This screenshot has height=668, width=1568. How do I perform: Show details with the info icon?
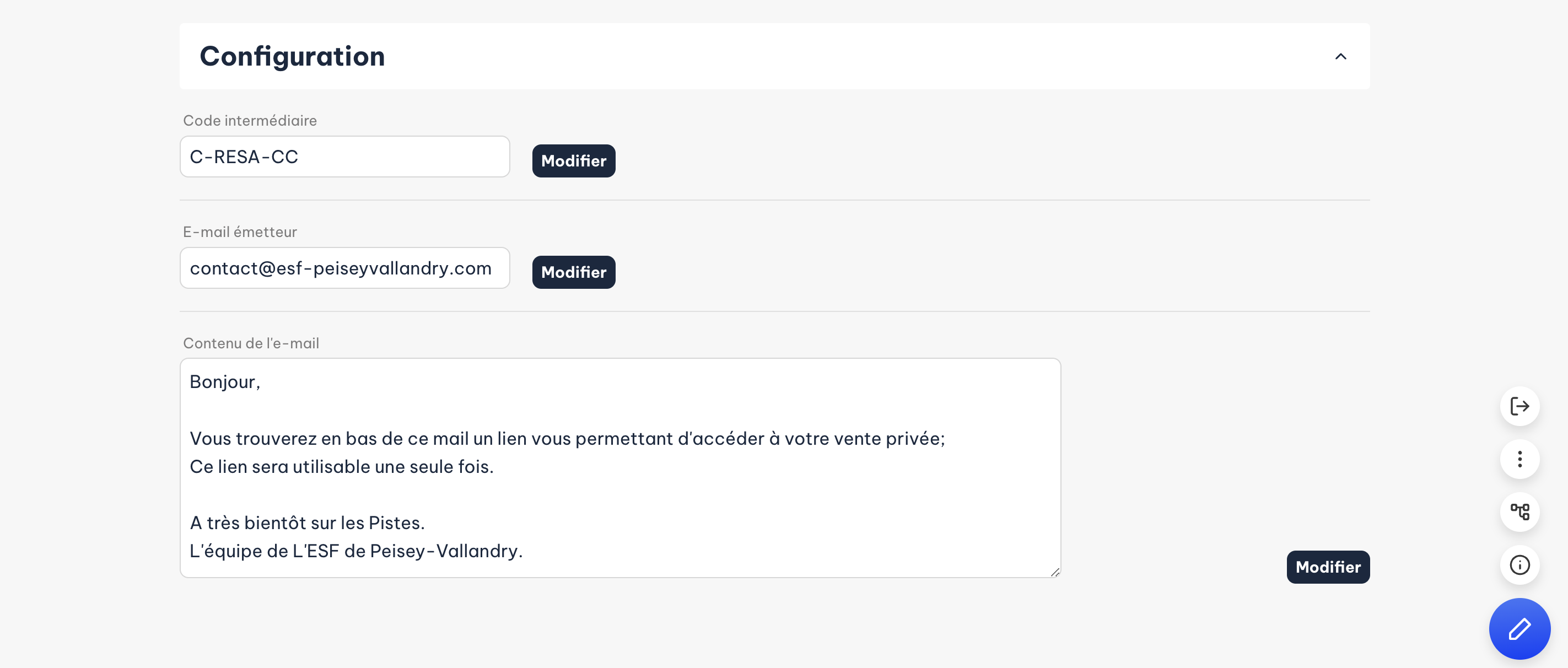[1519, 565]
